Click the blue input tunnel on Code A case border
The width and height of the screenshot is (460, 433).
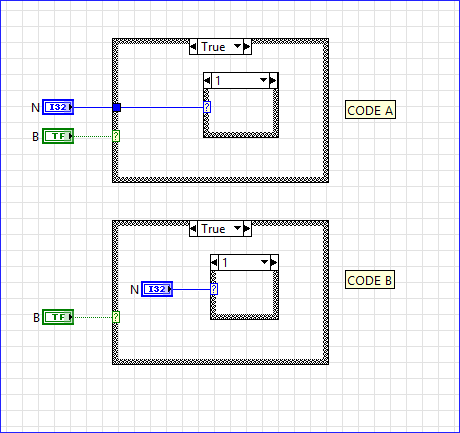click(x=117, y=107)
